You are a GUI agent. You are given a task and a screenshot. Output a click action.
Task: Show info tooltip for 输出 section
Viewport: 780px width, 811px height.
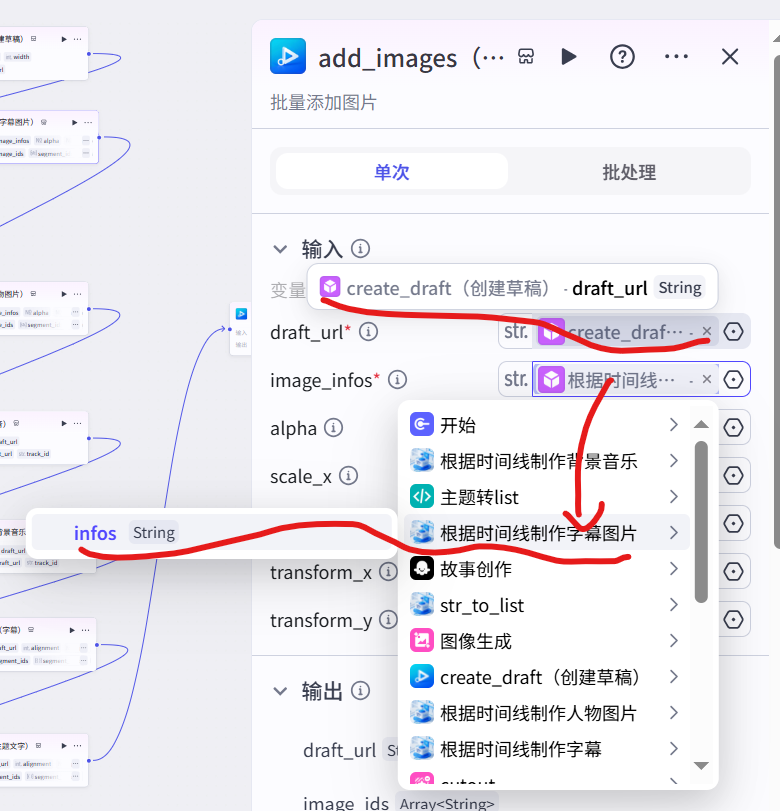361,690
